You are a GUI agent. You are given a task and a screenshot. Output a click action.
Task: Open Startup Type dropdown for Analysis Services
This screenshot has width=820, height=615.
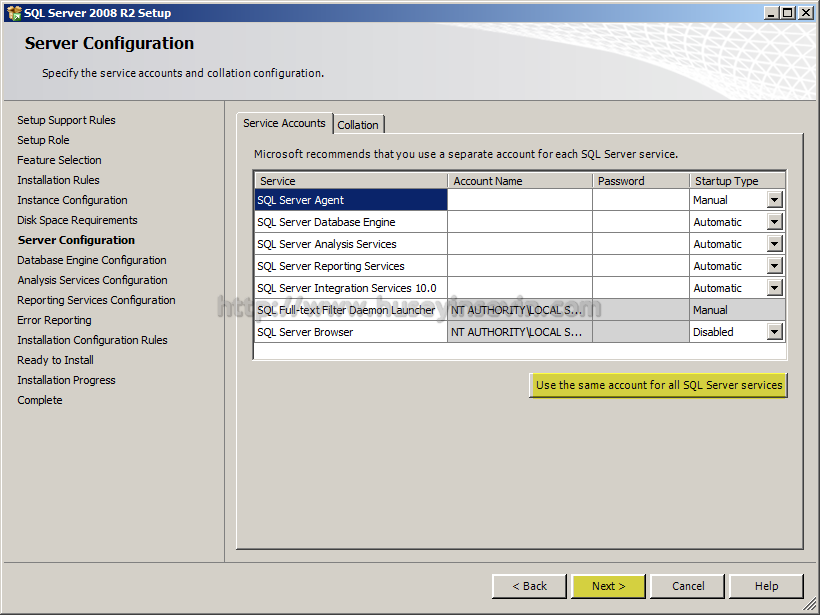coord(775,244)
